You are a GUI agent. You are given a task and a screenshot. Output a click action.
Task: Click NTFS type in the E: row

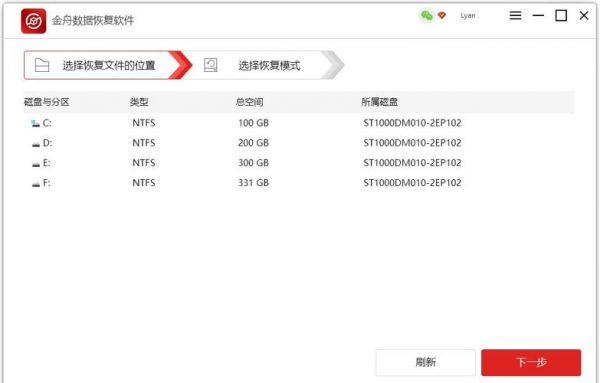pos(144,163)
